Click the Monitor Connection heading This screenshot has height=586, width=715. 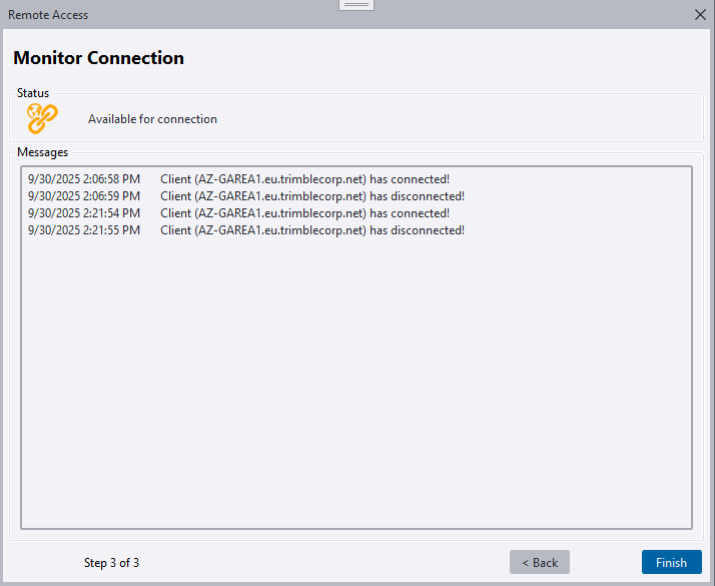point(98,58)
